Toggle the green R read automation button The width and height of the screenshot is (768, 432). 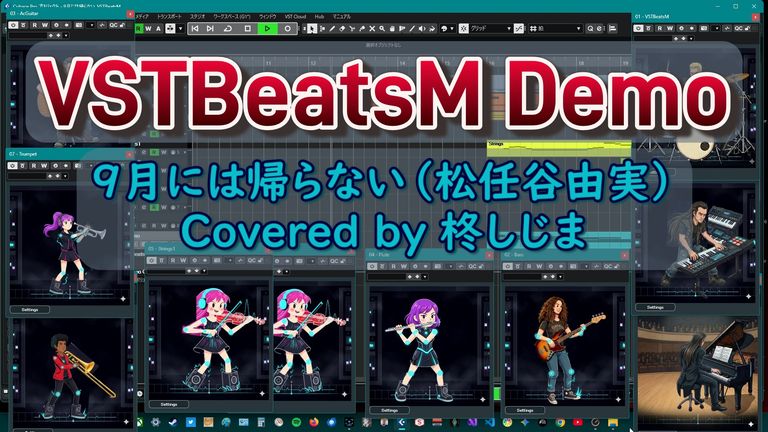tap(139, 29)
